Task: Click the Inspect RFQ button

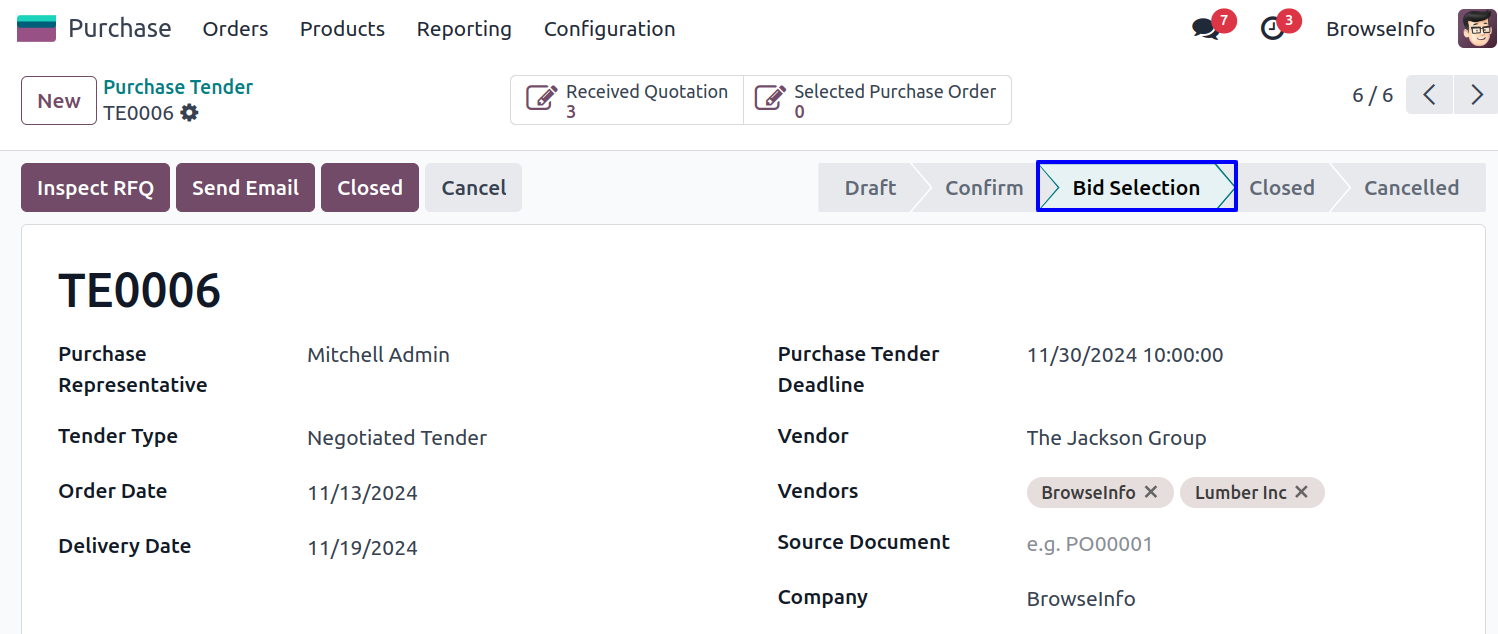Action: pyautogui.click(x=95, y=188)
